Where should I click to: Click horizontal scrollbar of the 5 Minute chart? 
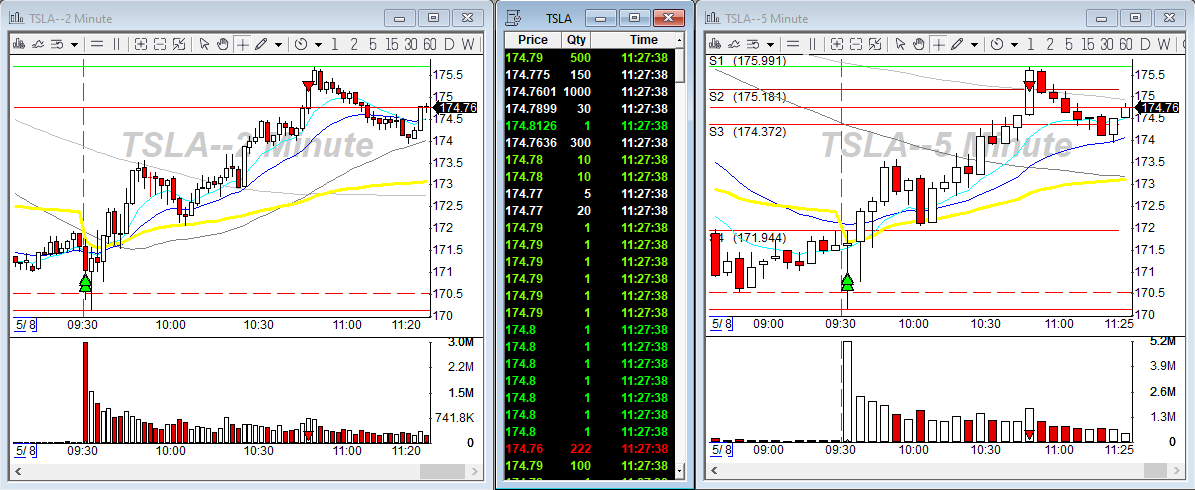(945, 471)
